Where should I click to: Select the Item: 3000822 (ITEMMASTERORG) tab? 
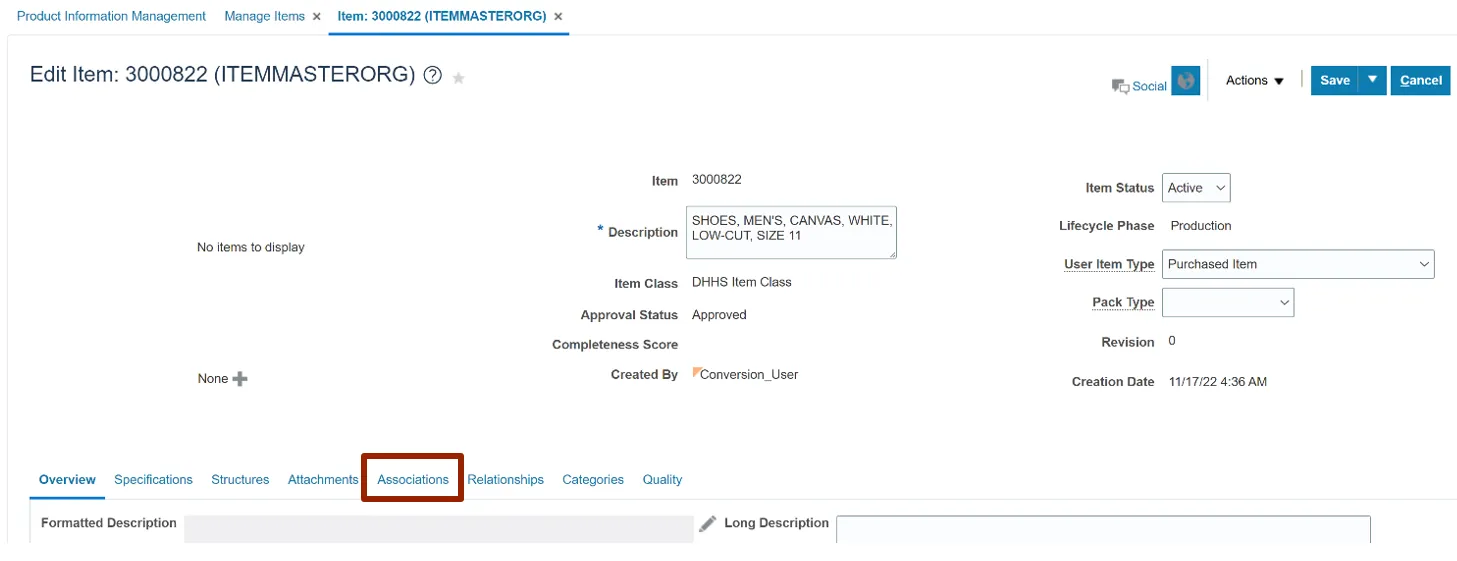click(442, 17)
